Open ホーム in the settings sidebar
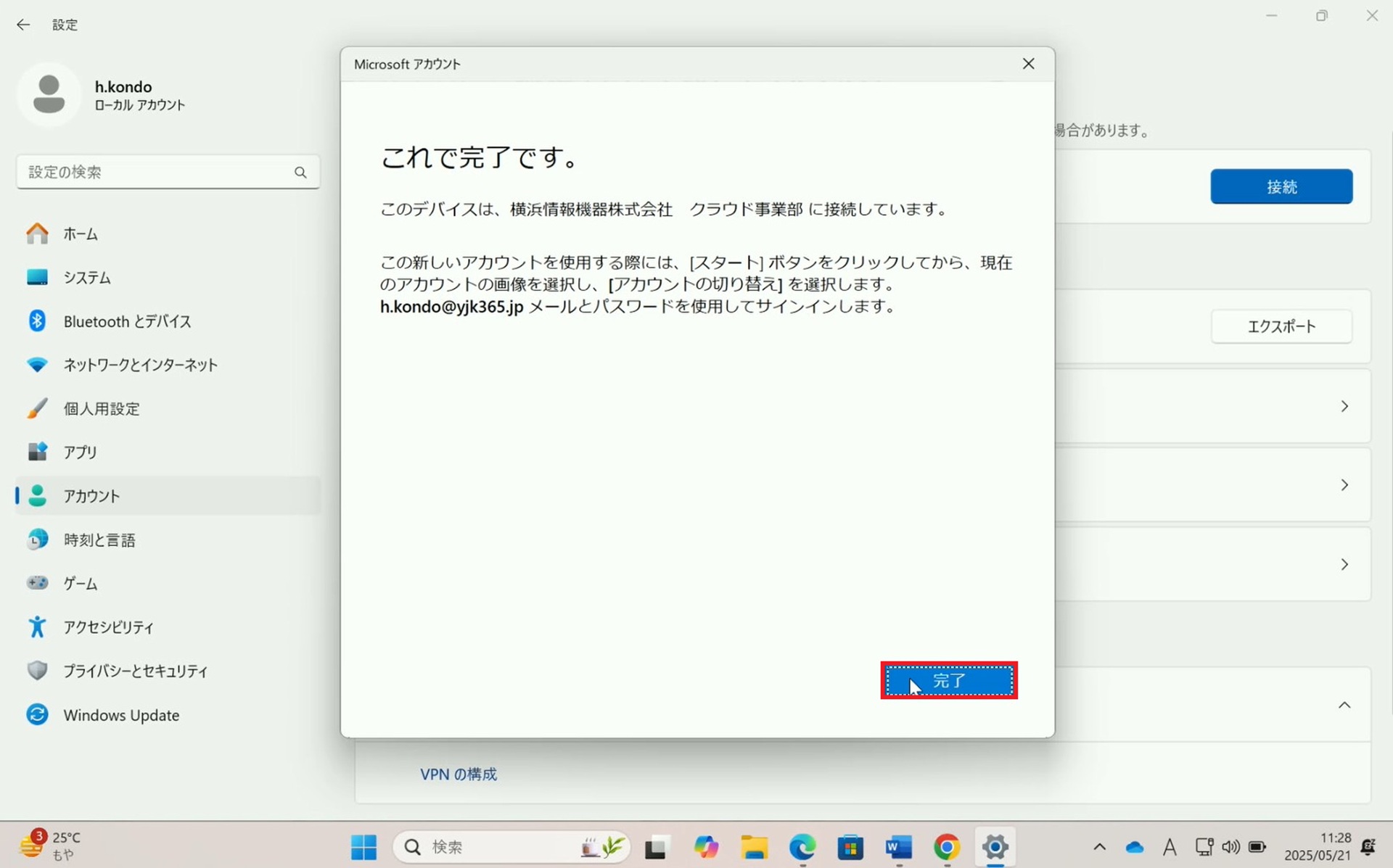1393x868 pixels. pyautogui.click(x=168, y=233)
